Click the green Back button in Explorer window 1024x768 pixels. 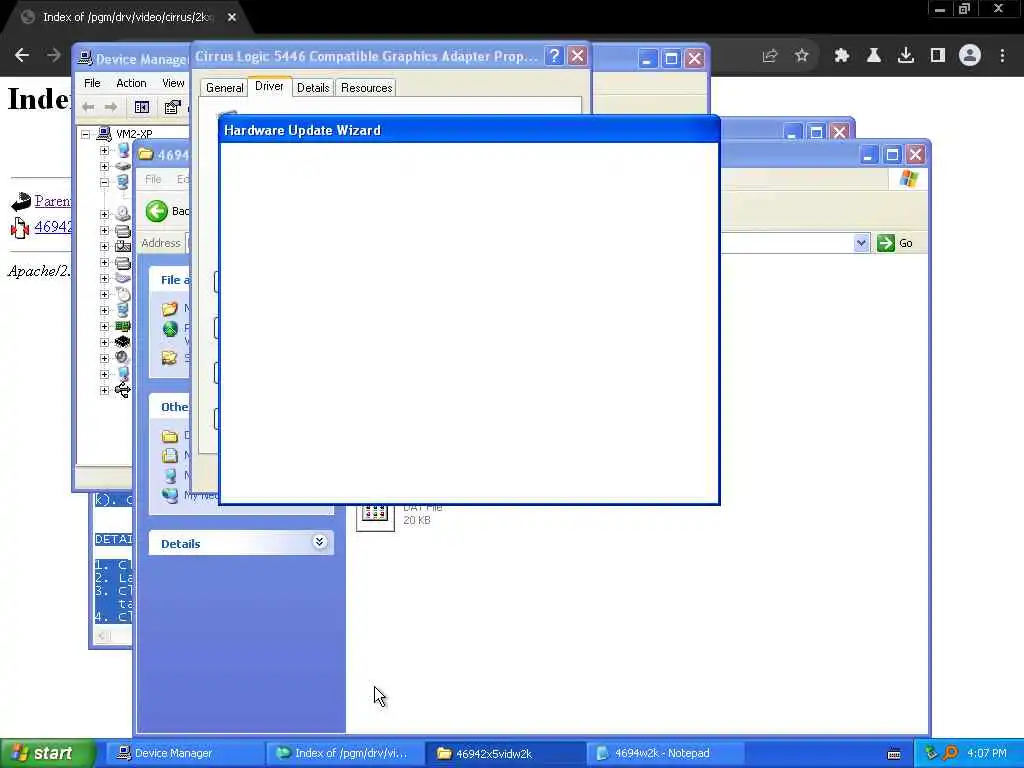(157, 211)
